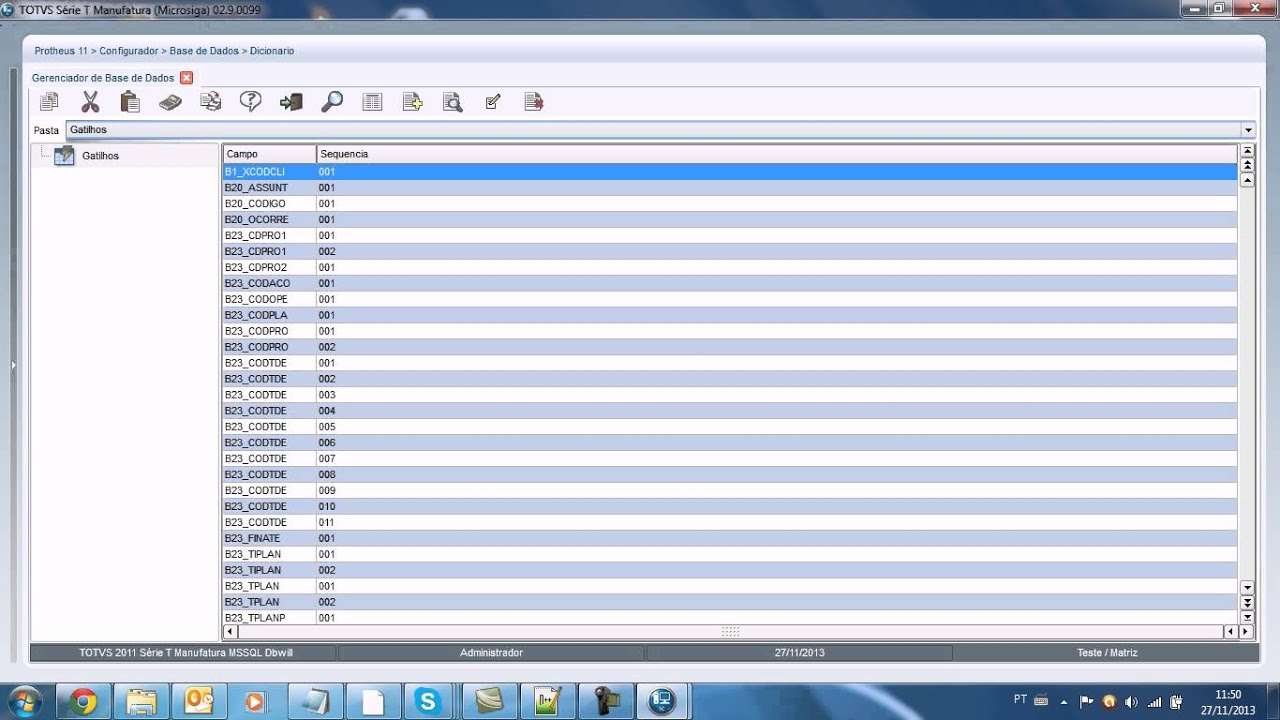Select the B23_CDPRO2 row
This screenshot has height=720, width=1280.
730,268
